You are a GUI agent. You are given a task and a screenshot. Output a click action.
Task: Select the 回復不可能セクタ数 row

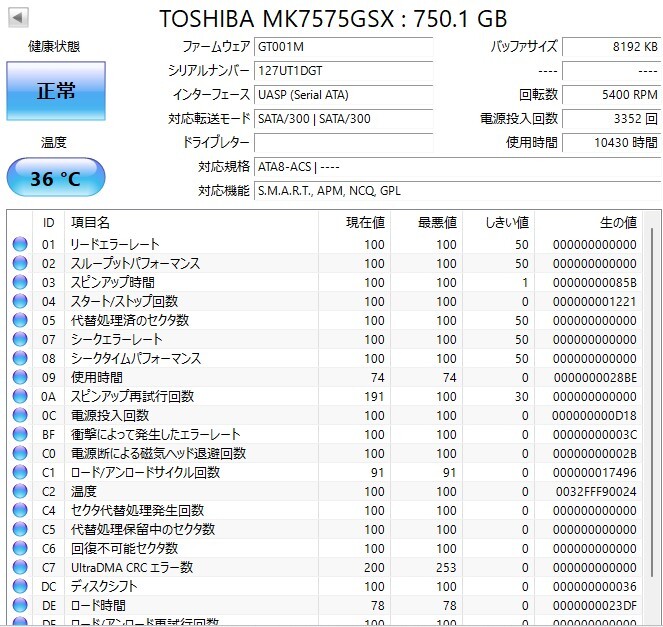pos(325,548)
